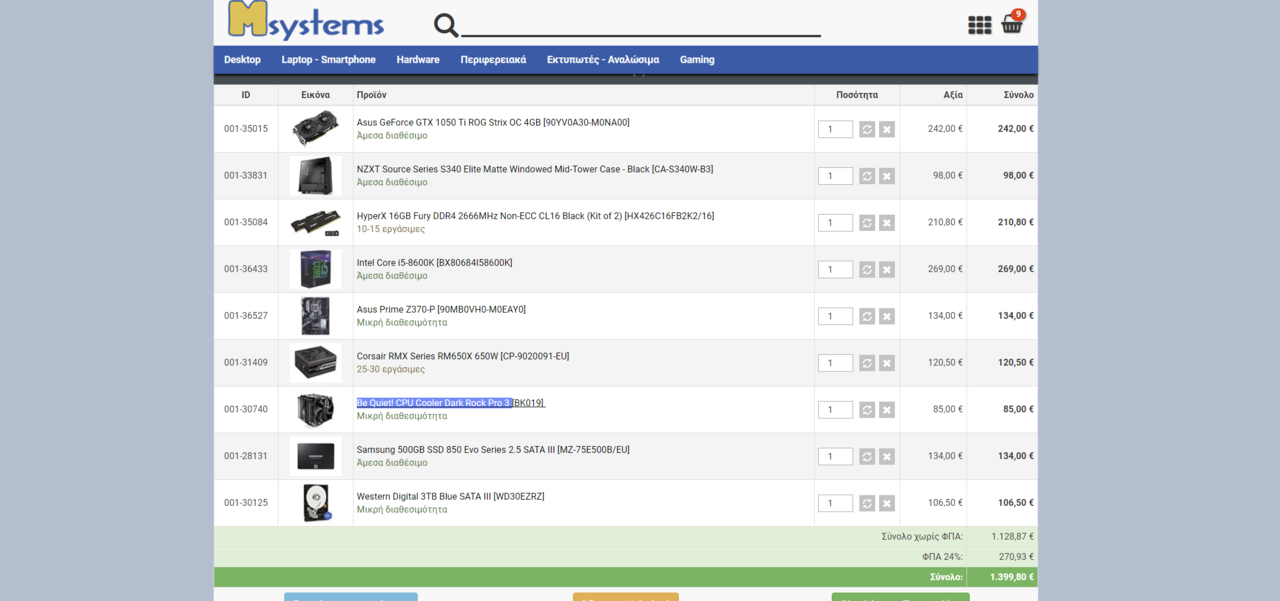Remove NZXT Source S340 case from cart
The width and height of the screenshot is (1280, 601).
click(x=887, y=176)
